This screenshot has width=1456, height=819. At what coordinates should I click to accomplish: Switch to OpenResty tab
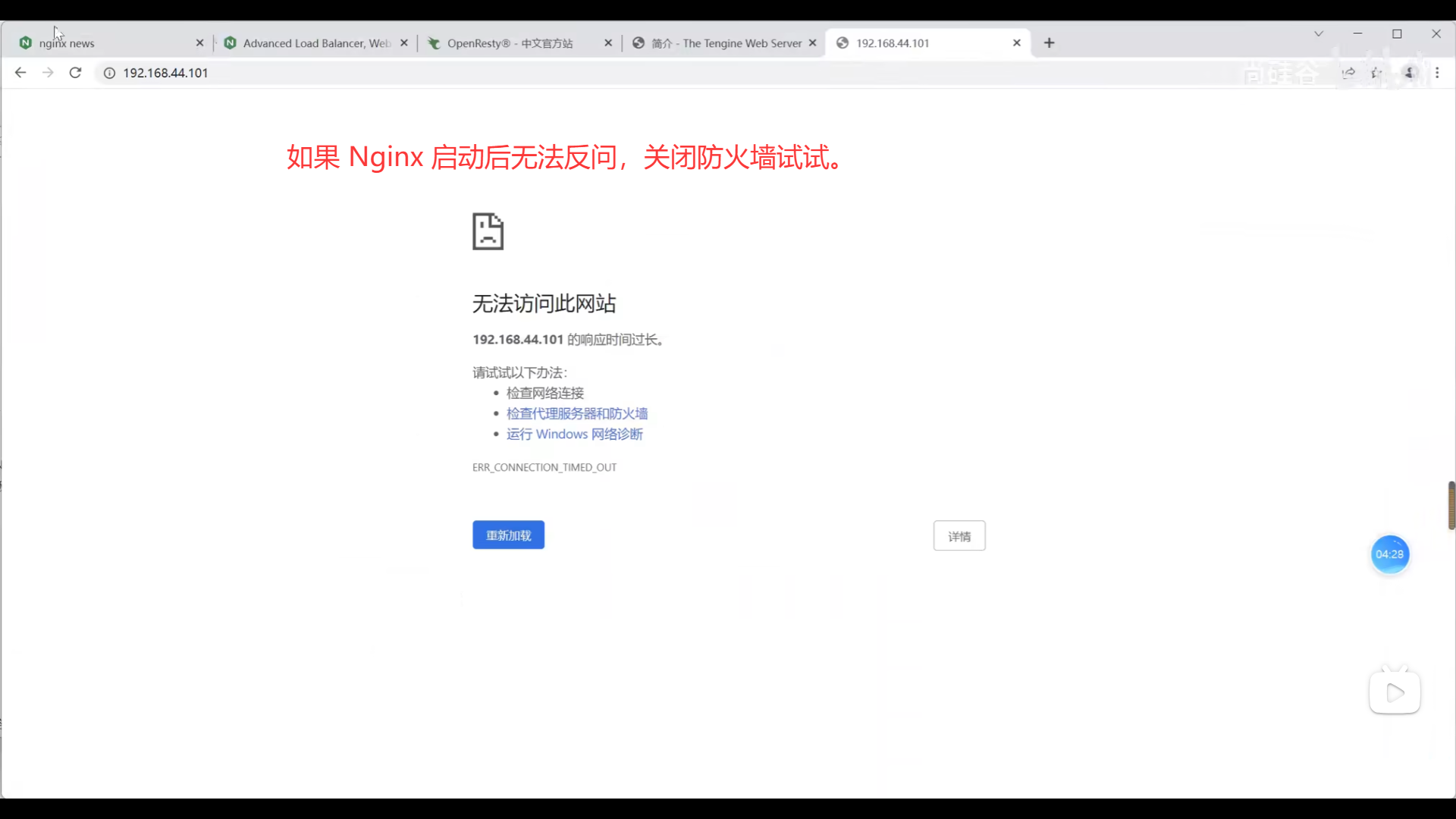(510, 43)
